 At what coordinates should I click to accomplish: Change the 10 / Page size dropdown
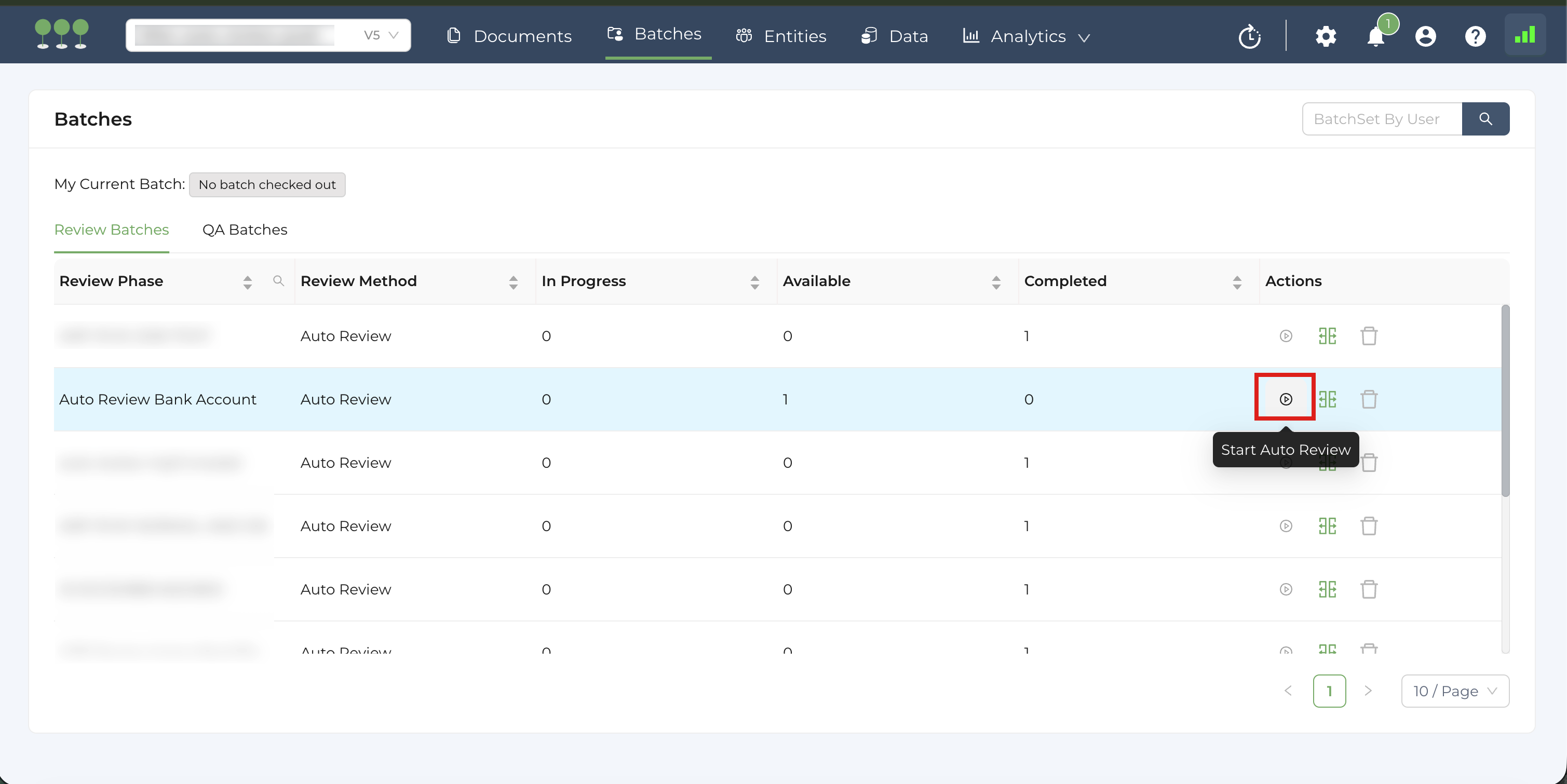coord(1454,691)
